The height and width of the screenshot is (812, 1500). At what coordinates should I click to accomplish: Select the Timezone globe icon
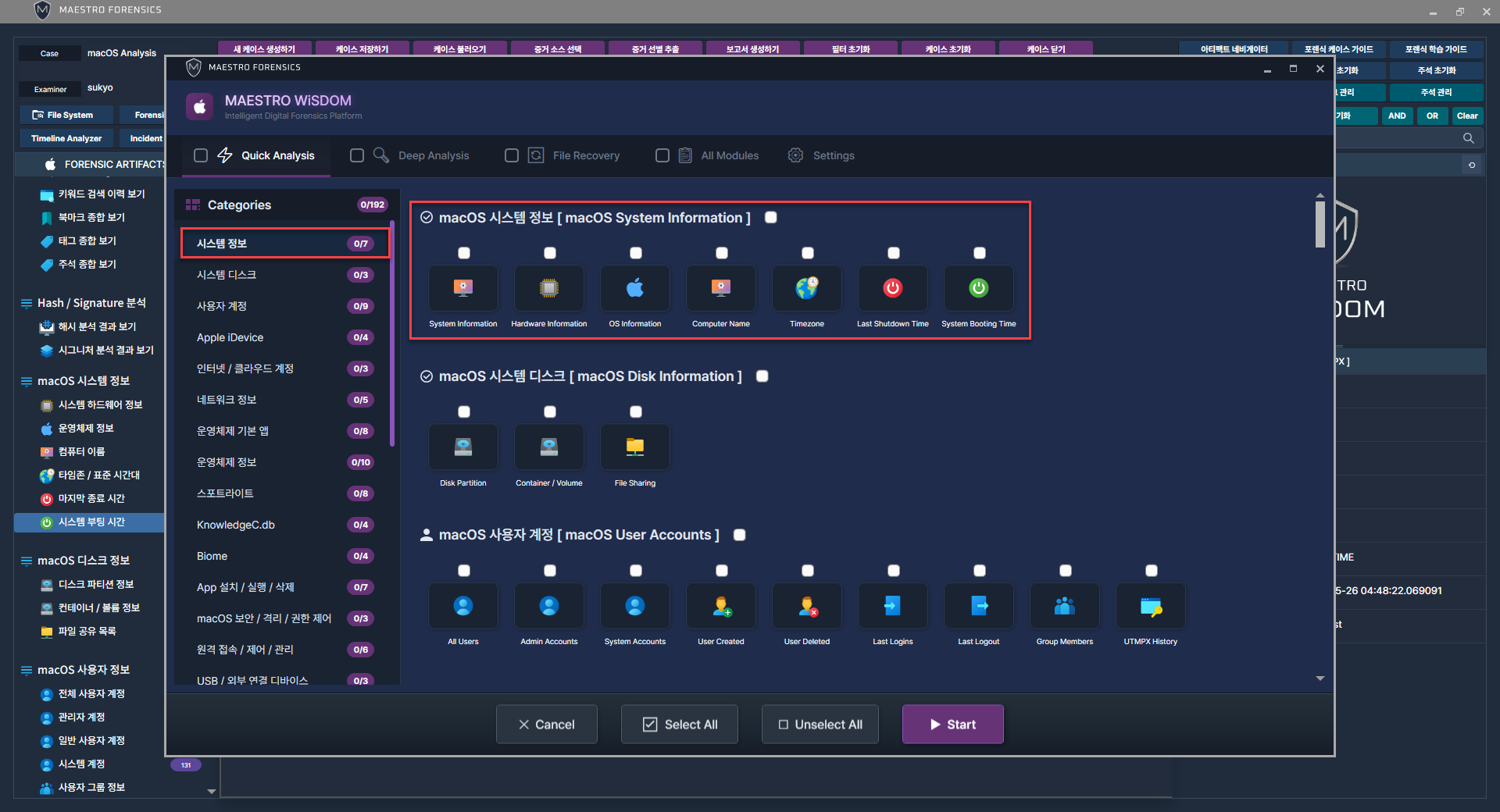click(x=807, y=288)
